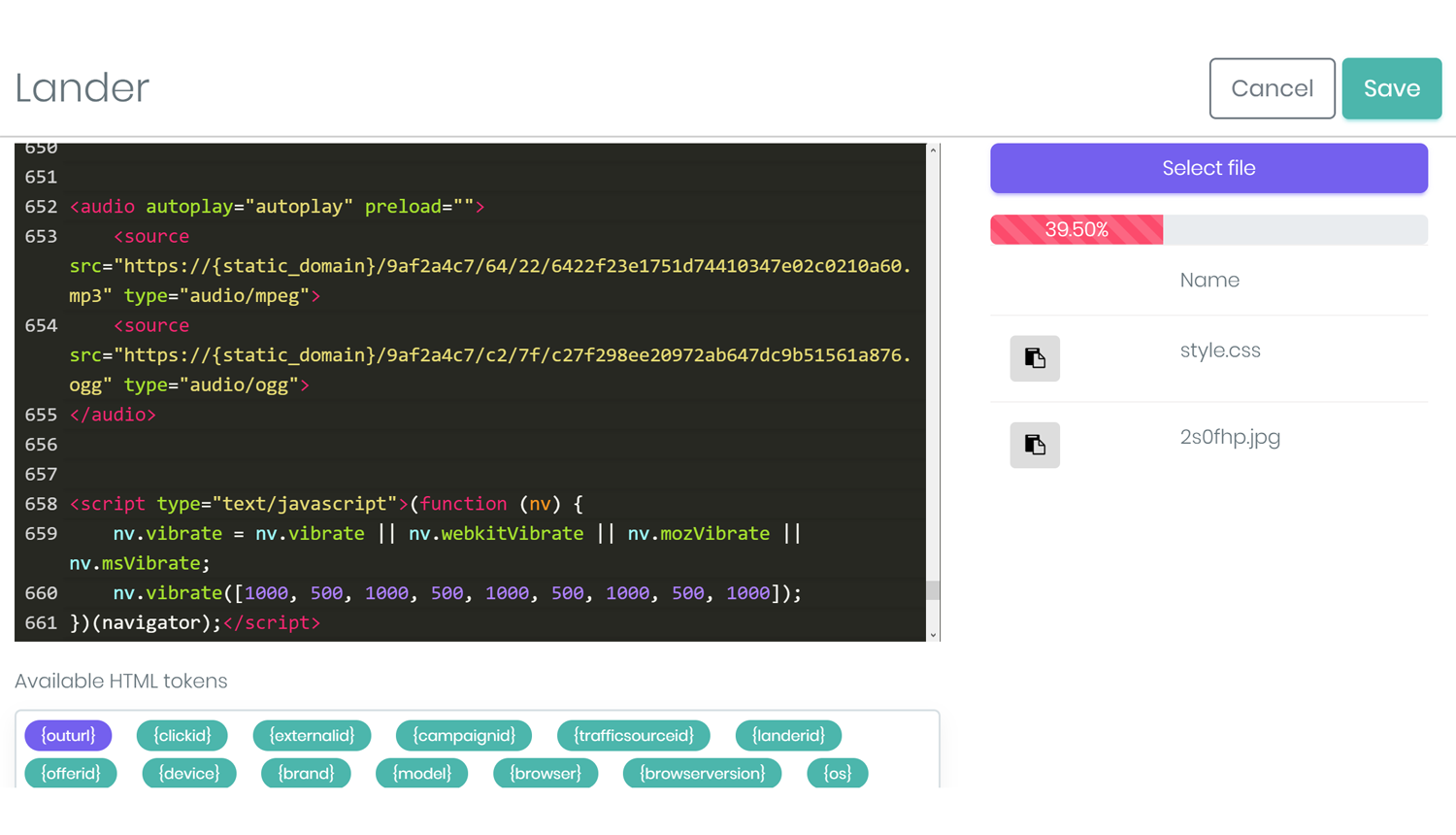The height and width of the screenshot is (835, 1456).
Task: Add the {externalid} token
Action: (312, 735)
